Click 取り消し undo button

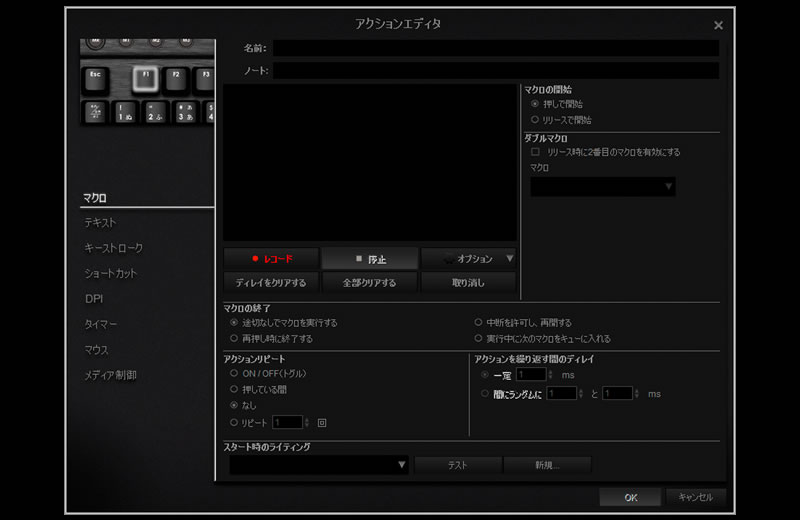(468, 282)
